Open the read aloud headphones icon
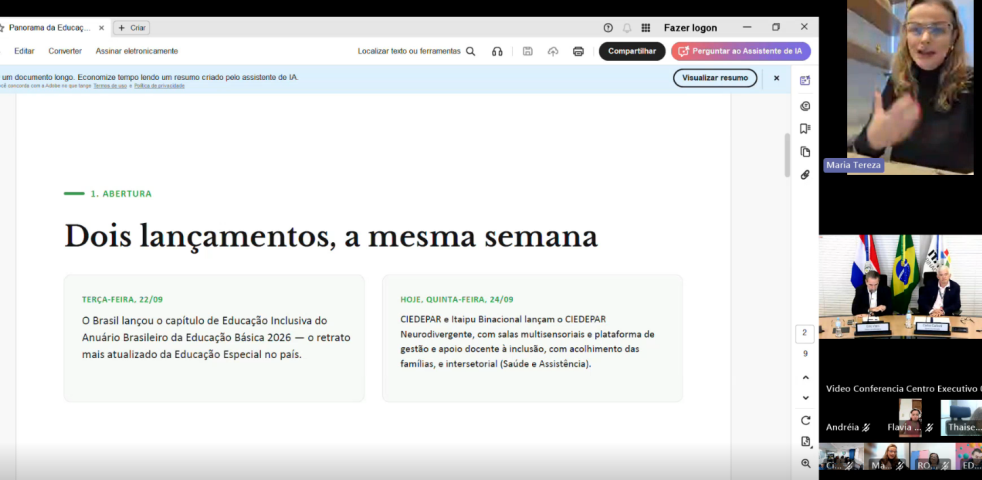982x480 pixels. click(497, 51)
